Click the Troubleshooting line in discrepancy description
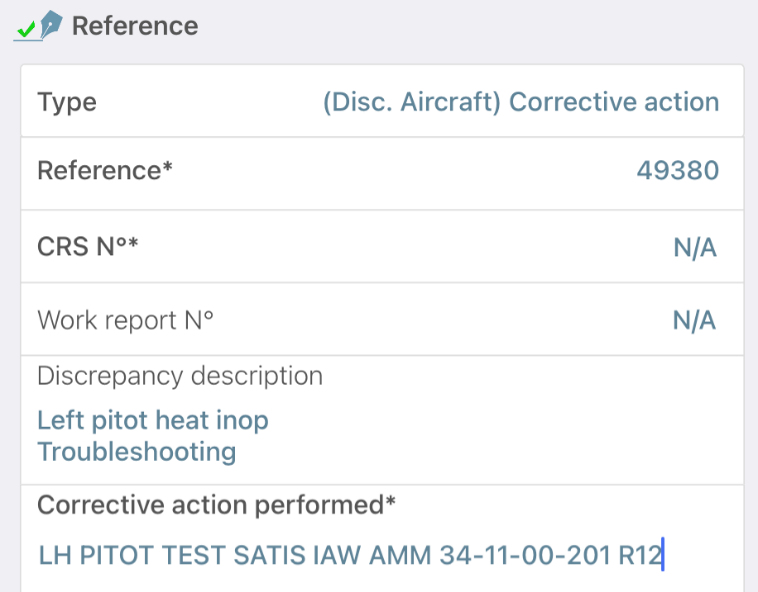The width and height of the screenshot is (758, 592). pyautogui.click(x=137, y=452)
